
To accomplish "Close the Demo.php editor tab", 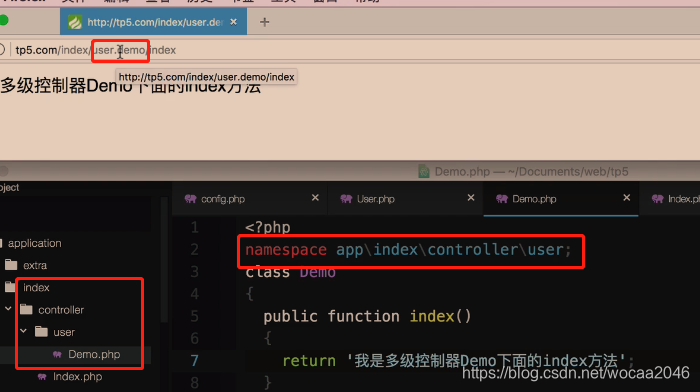I will (626, 197).
